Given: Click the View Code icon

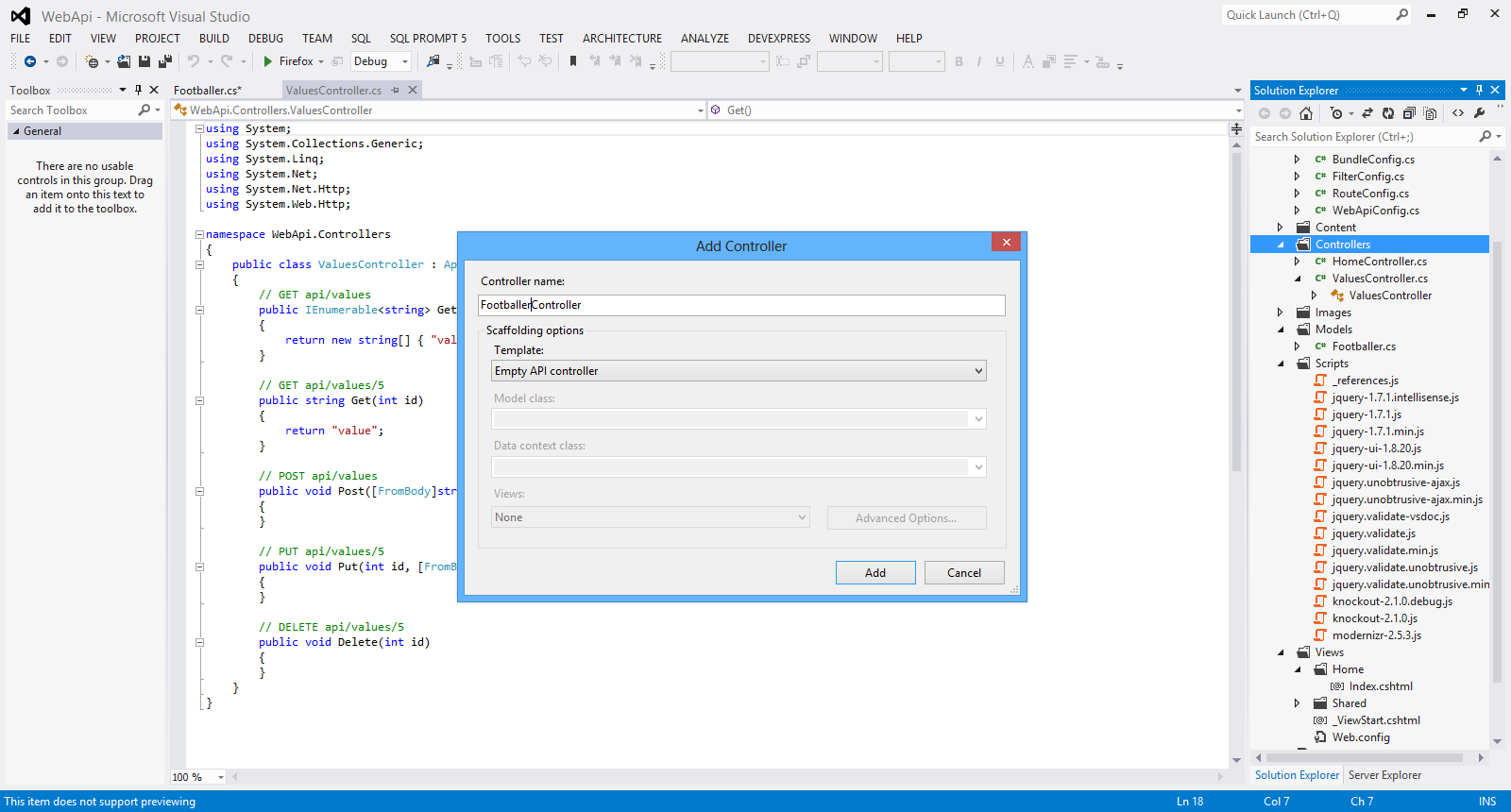Looking at the screenshot, I should point(1458,113).
